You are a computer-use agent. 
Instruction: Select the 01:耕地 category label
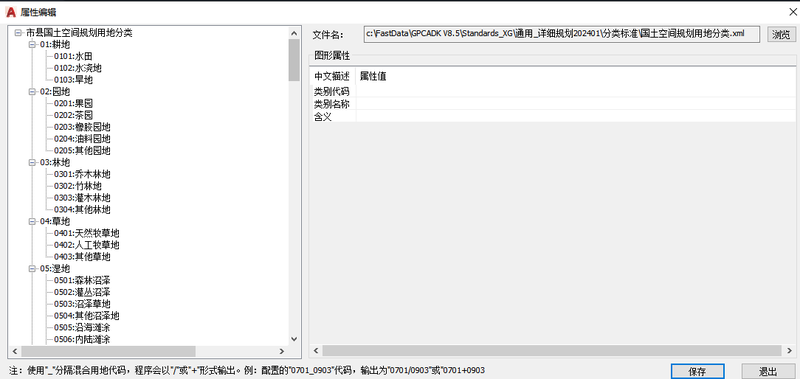(x=55, y=44)
